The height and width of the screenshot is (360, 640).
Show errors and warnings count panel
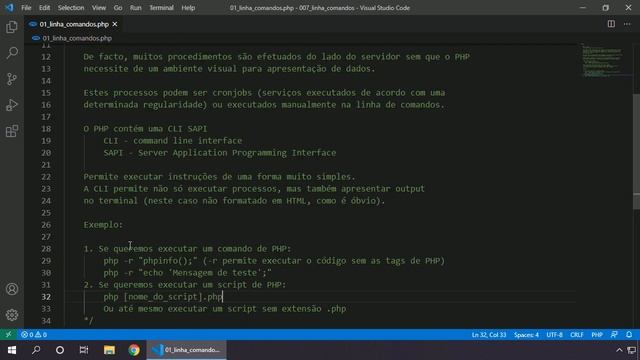[34, 335]
